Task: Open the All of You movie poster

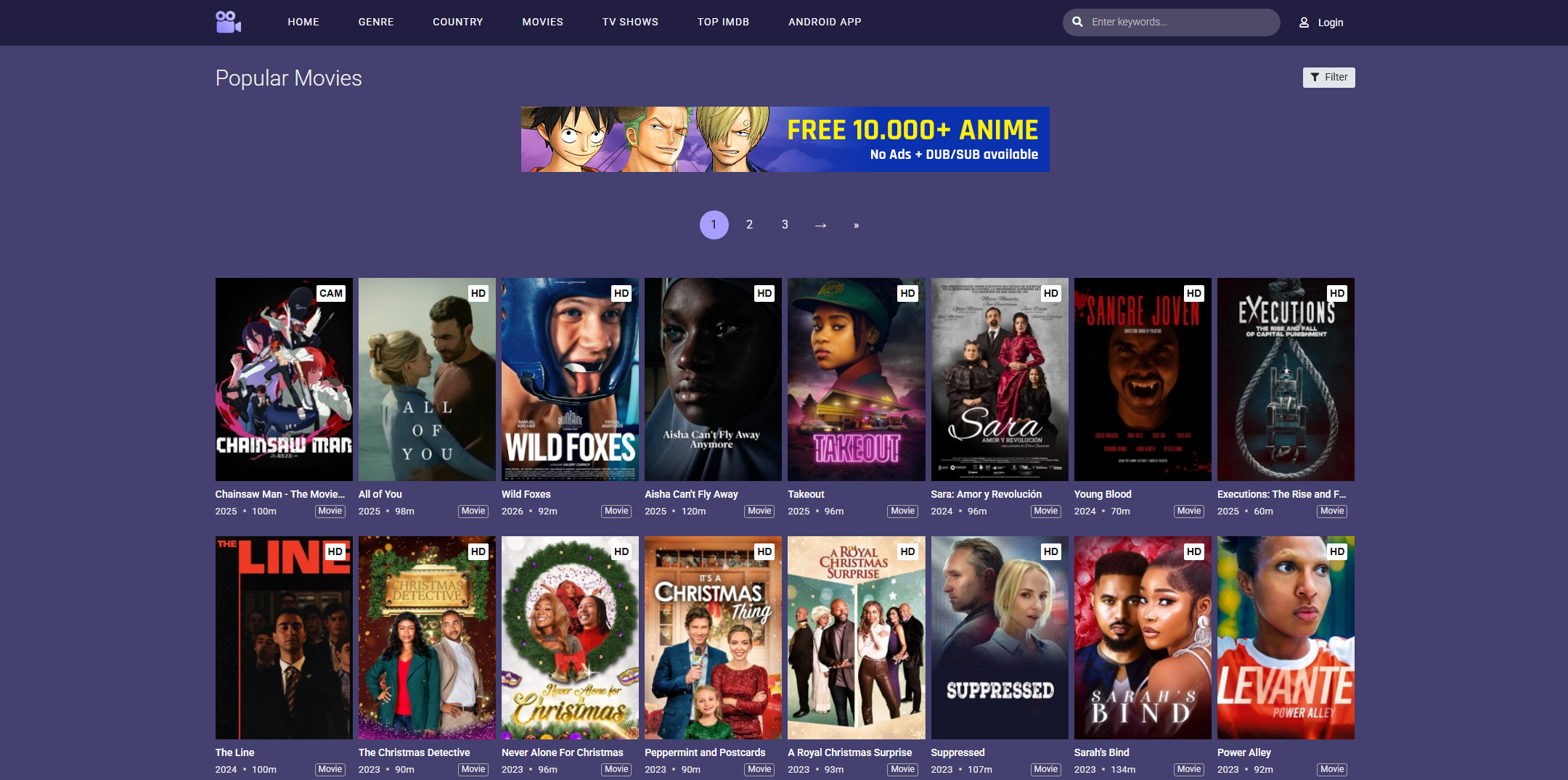Action: (x=427, y=379)
